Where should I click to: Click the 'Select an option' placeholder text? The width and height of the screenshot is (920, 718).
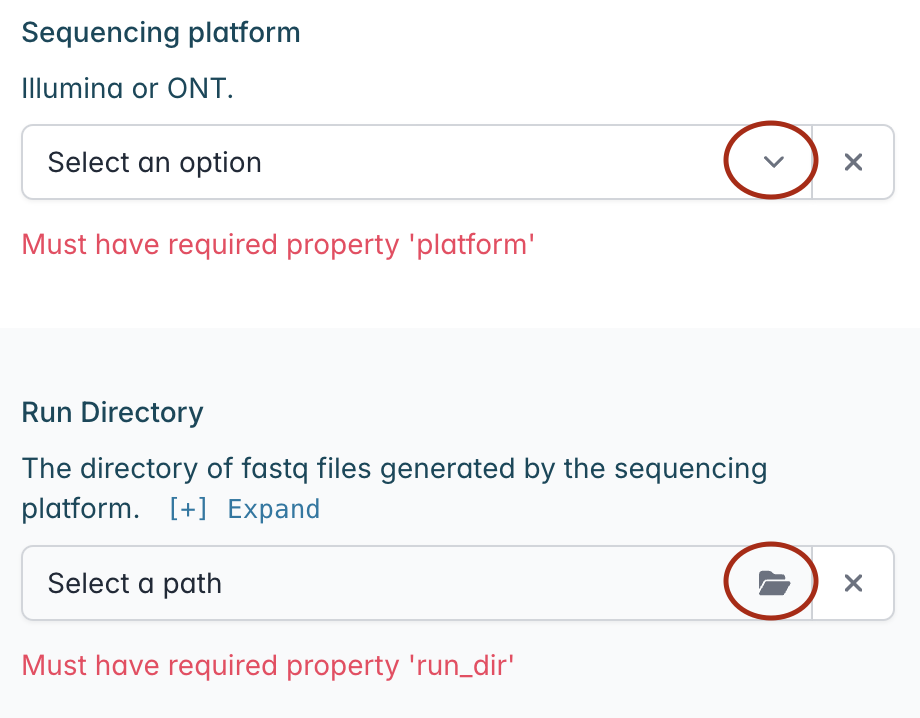154,162
